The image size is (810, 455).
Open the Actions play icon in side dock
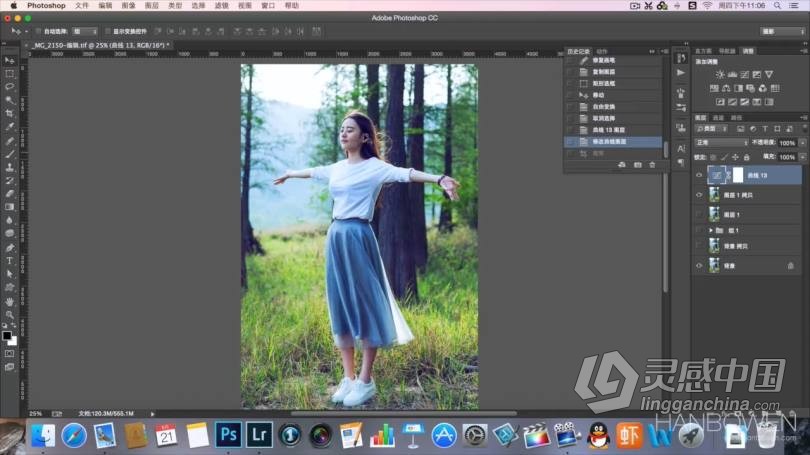click(x=681, y=73)
